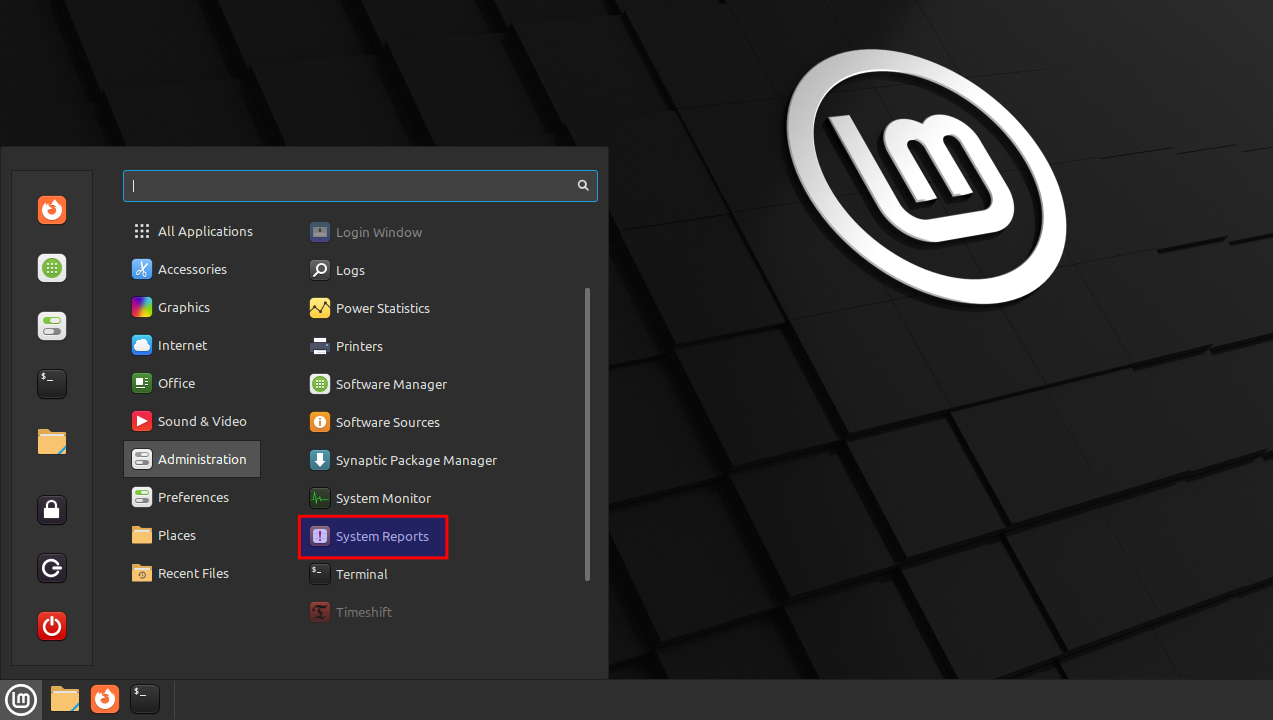
Task: Click the Software Sources info icon
Action: pyautogui.click(x=320, y=422)
